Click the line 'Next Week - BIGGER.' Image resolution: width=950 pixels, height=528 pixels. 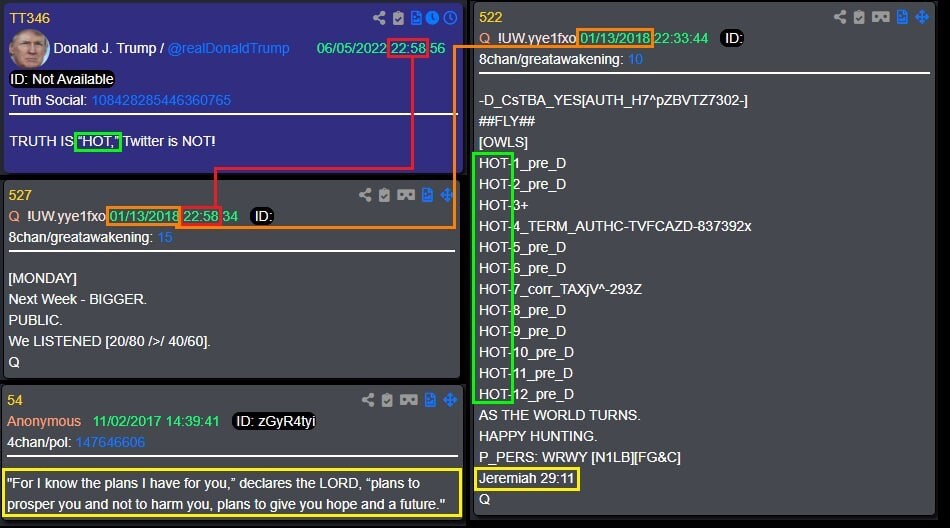(78, 299)
